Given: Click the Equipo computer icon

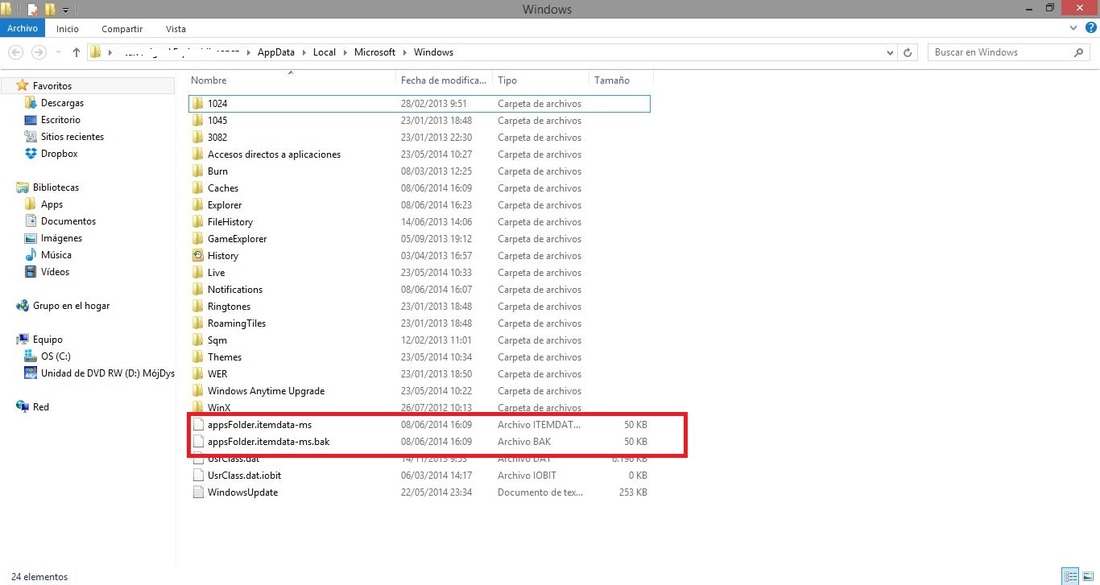Looking at the screenshot, I should [22, 339].
